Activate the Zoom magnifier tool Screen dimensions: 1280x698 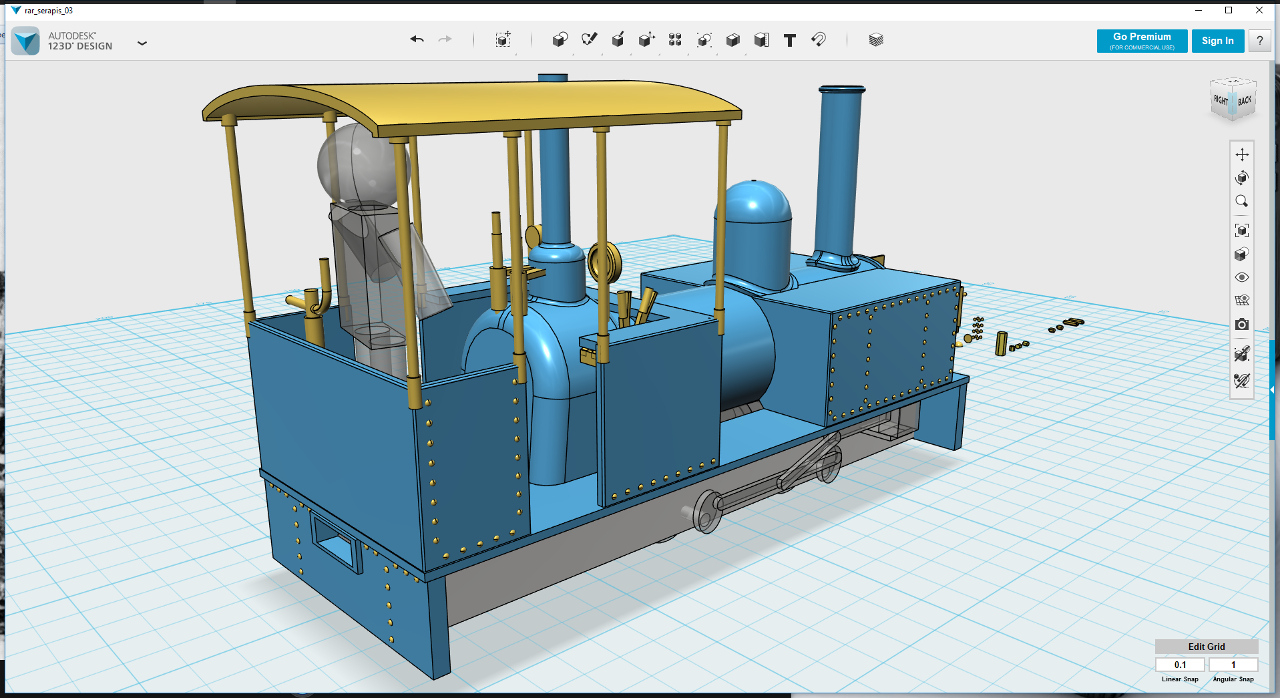[x=1242, y=201]
